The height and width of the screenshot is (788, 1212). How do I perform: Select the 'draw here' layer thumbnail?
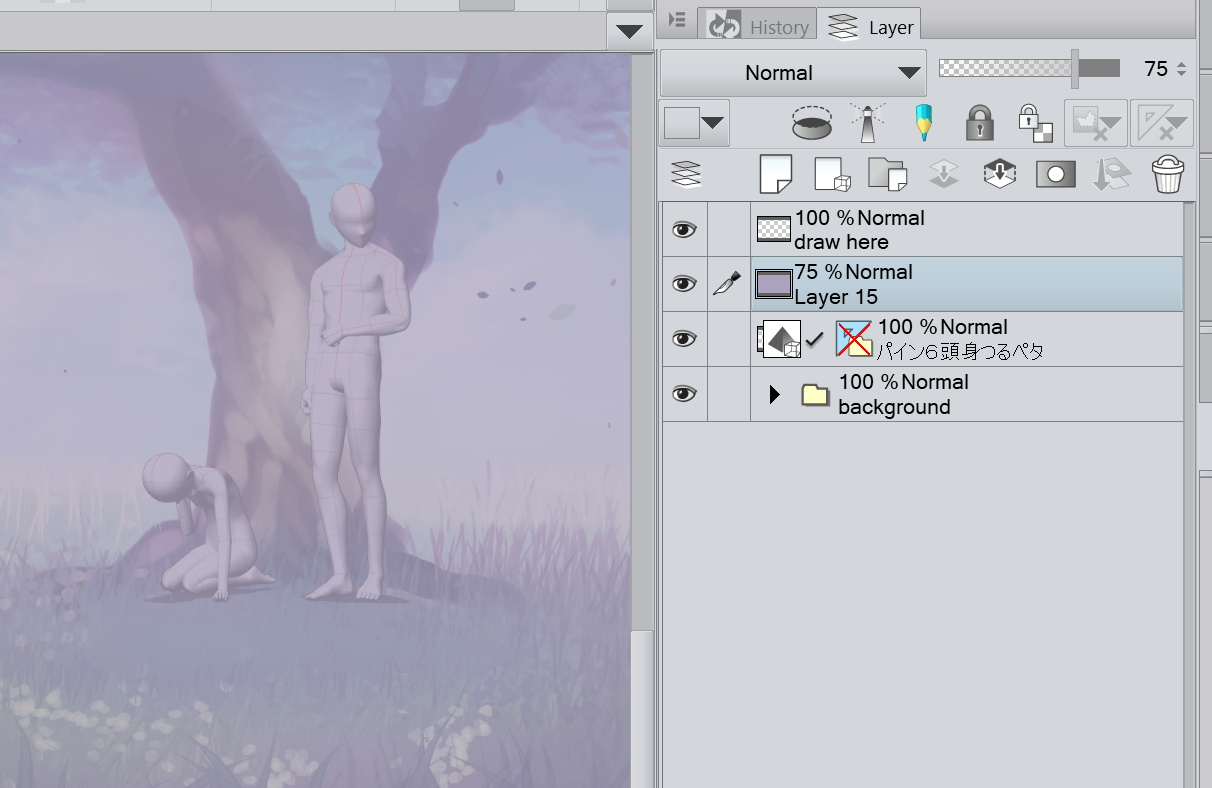773,229
